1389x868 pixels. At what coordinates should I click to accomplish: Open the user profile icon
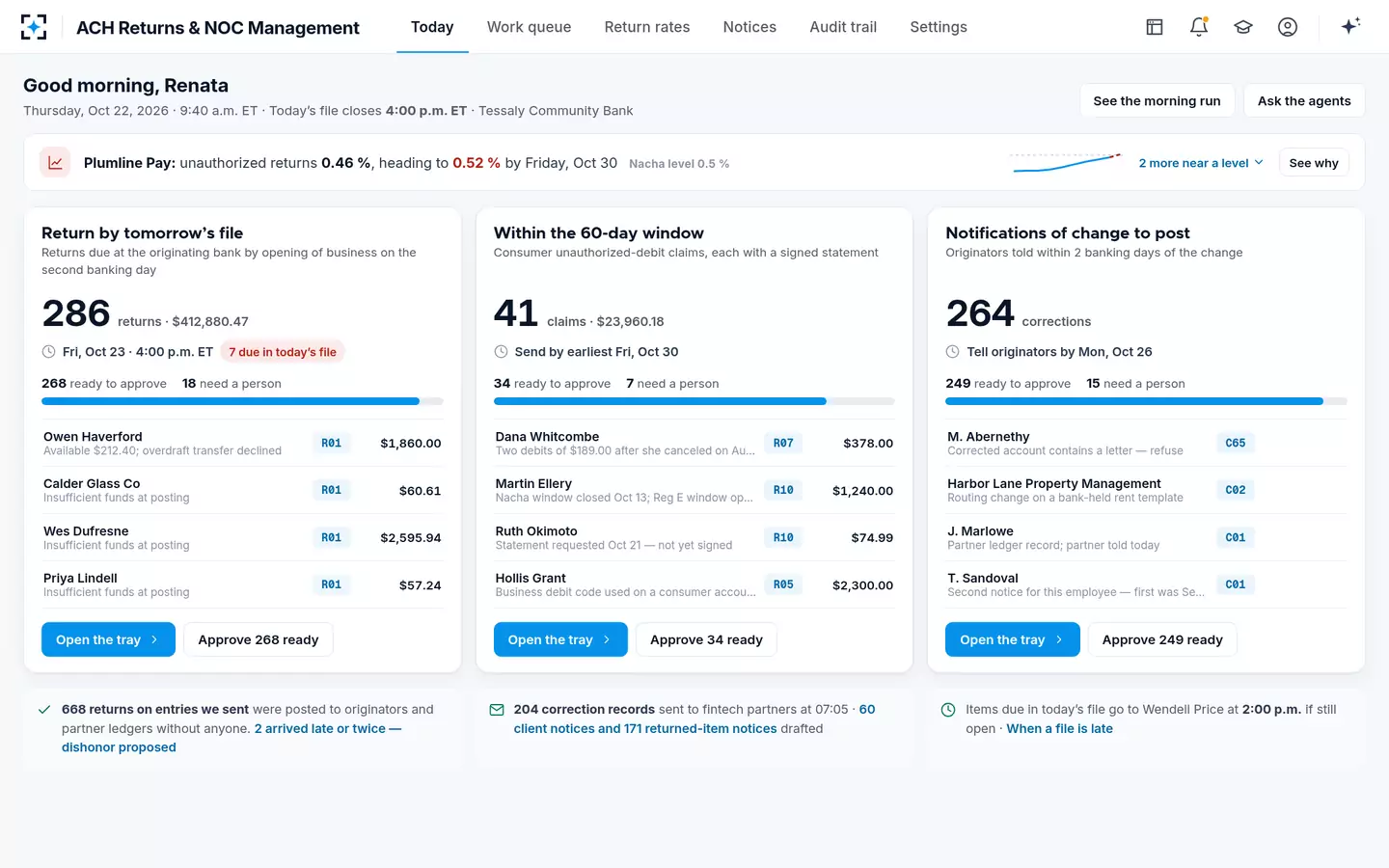click(1288, 27)
